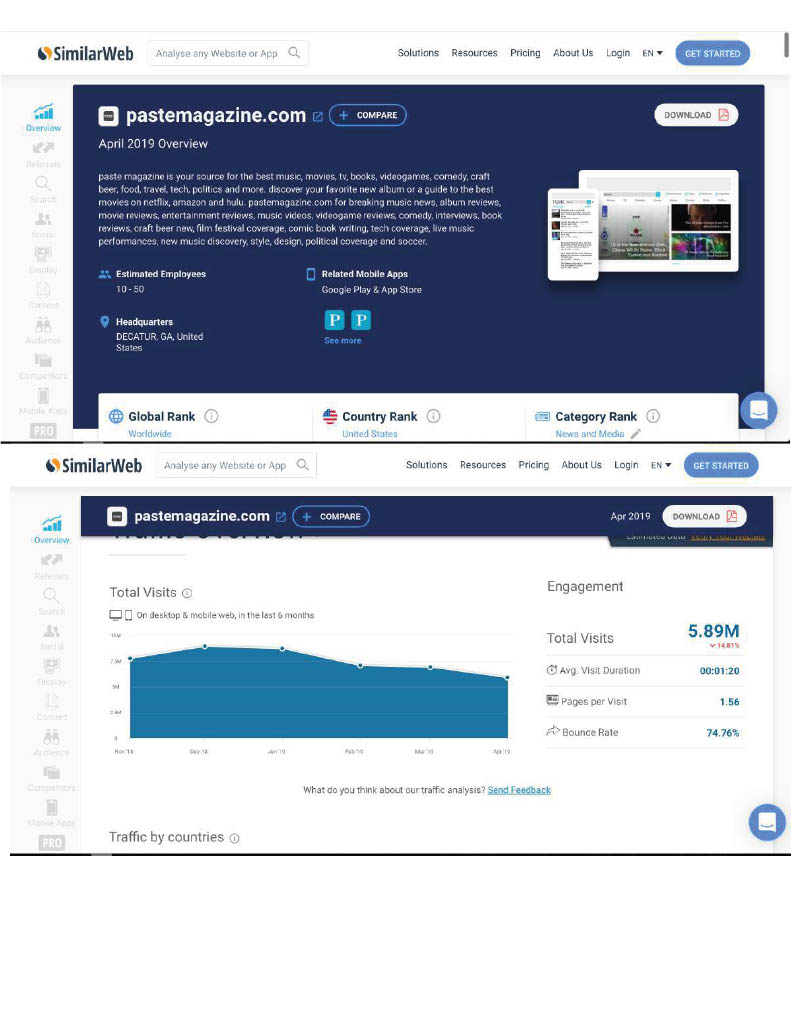Click the 5.89M total visits value

pyautogui.click(x=713, y=632)
